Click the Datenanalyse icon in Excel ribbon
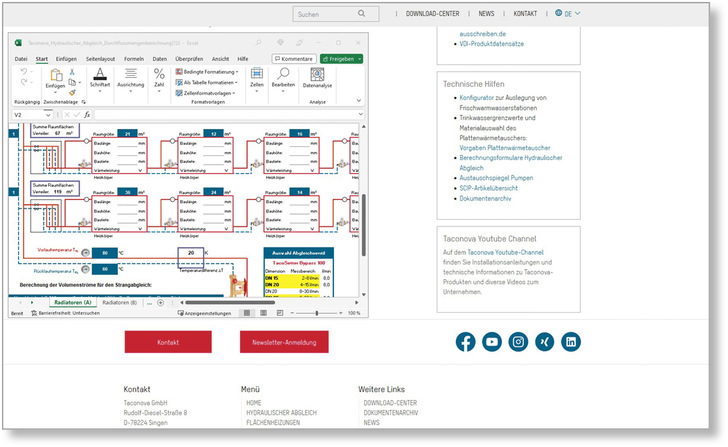The image size is (728, 447). pos(318,79)
